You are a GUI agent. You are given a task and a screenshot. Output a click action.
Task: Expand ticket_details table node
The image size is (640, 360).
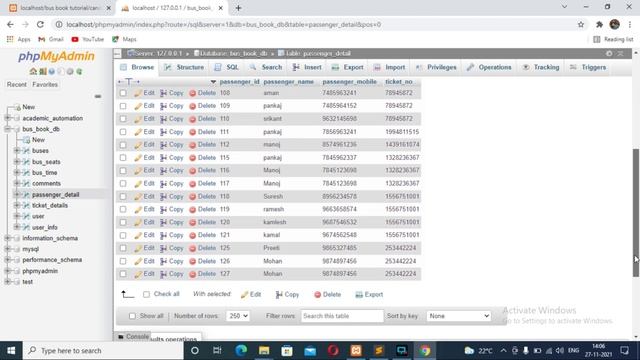click(17, 205)
